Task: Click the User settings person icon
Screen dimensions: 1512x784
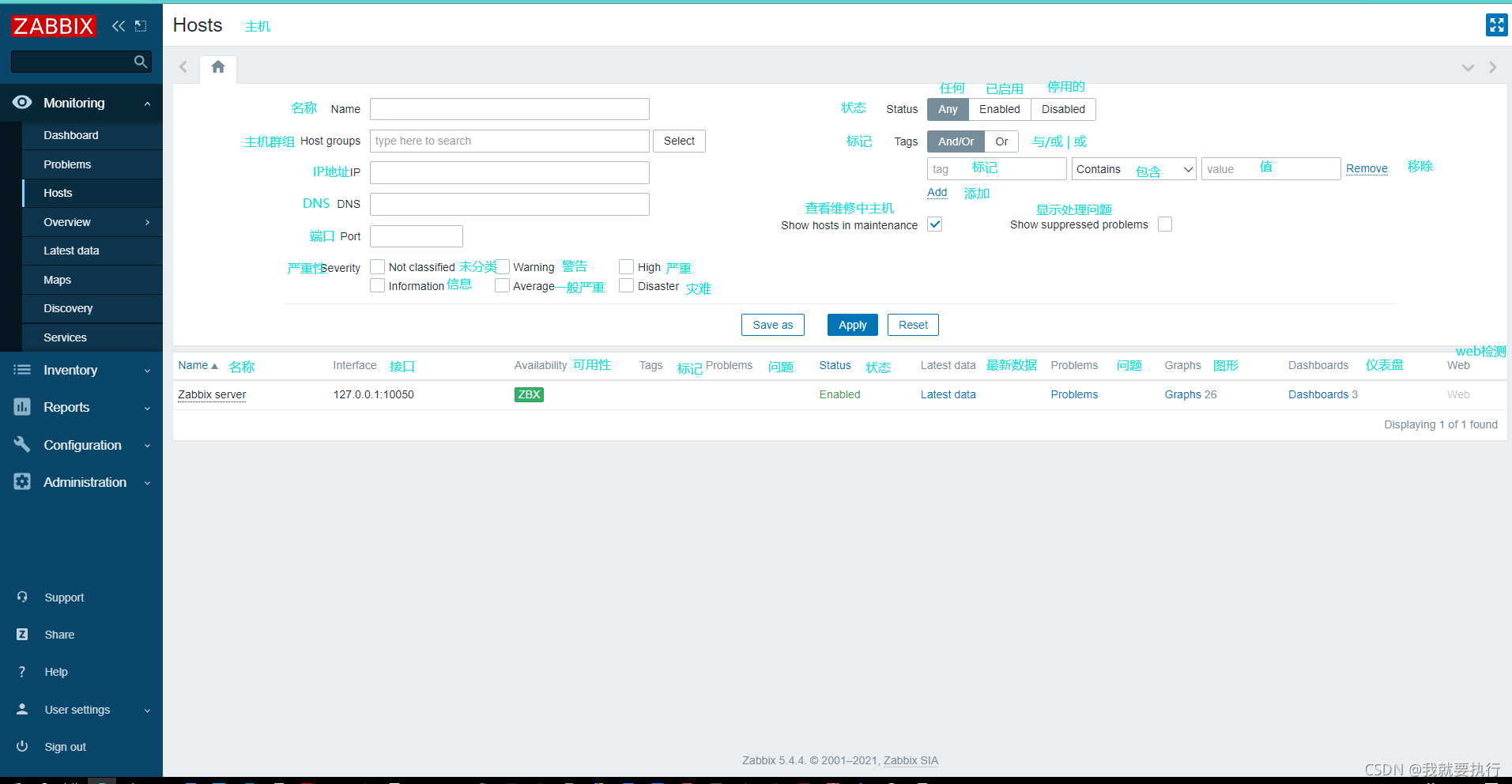Action: (x=22, y=709)
